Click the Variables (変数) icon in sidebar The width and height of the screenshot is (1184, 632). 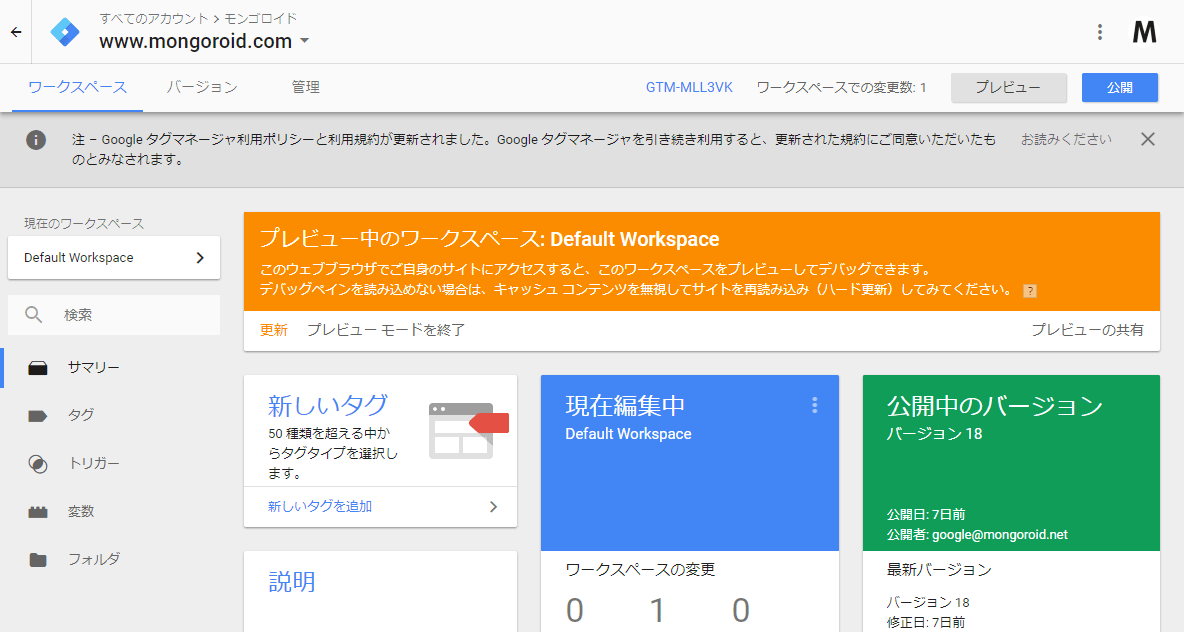point(38,512)
